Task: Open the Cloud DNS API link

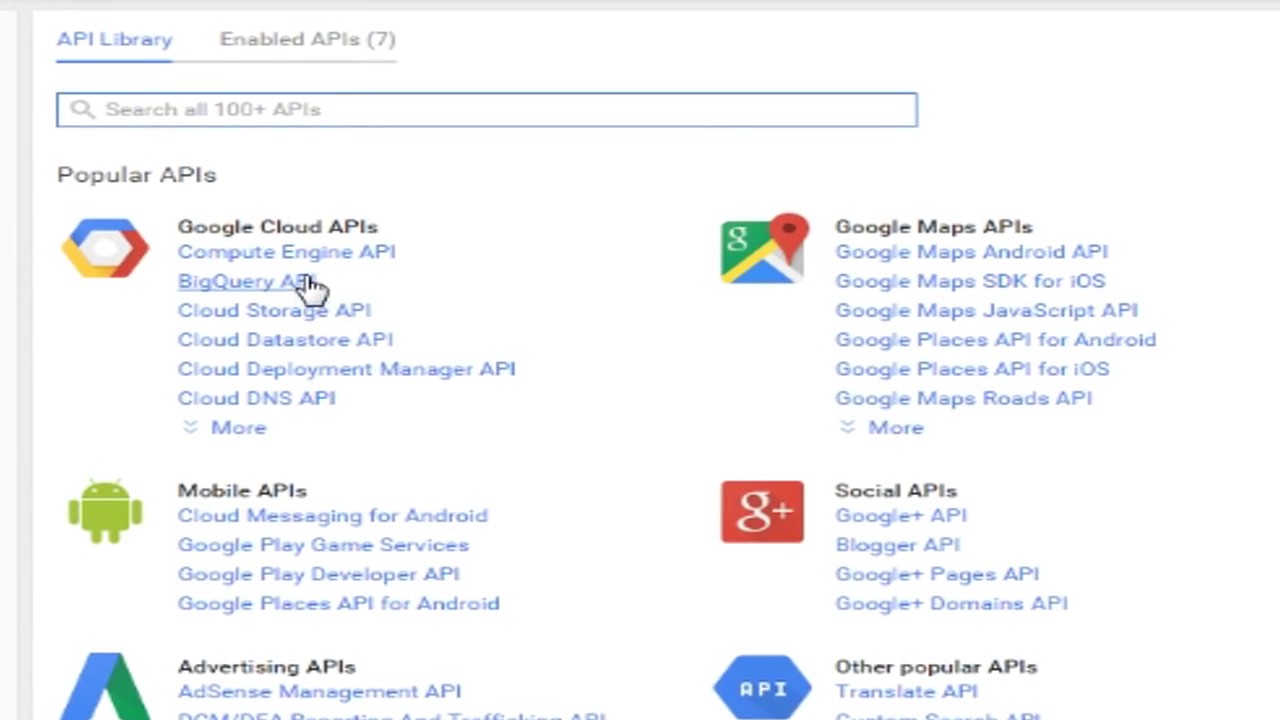Action: (x=257, y=398)
